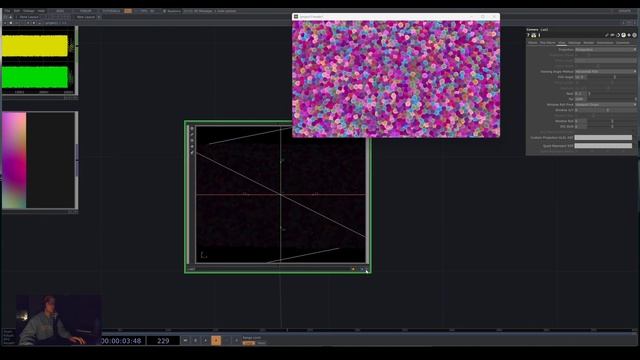Click the Custom Projection GLSL DAT field
Image resolution: width=640 pixels, height=360 pixels.
point(603,138)
